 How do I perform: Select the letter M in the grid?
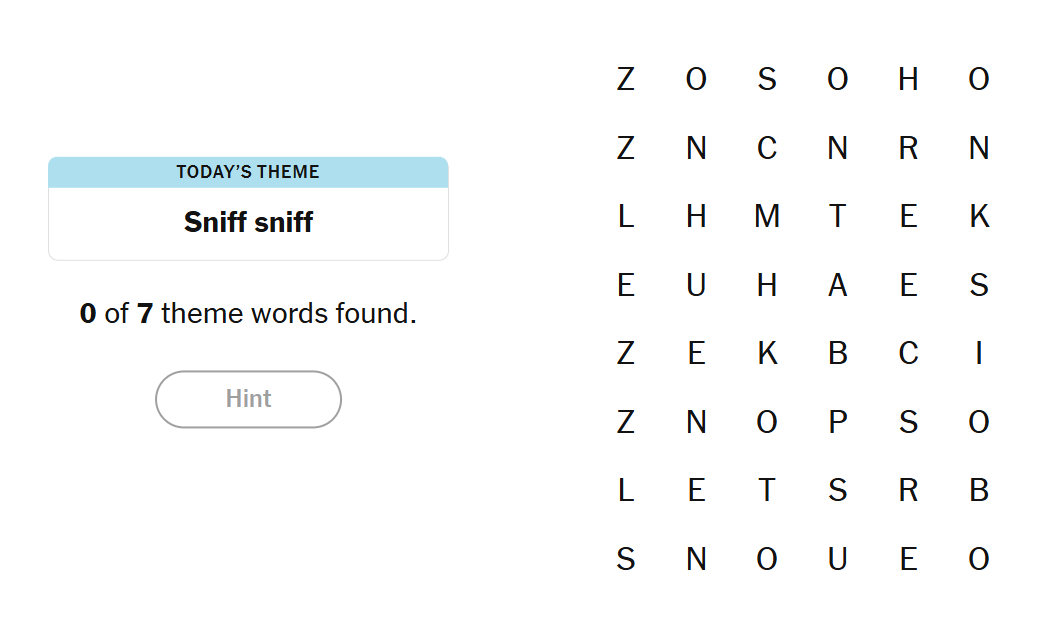[767, 216]
